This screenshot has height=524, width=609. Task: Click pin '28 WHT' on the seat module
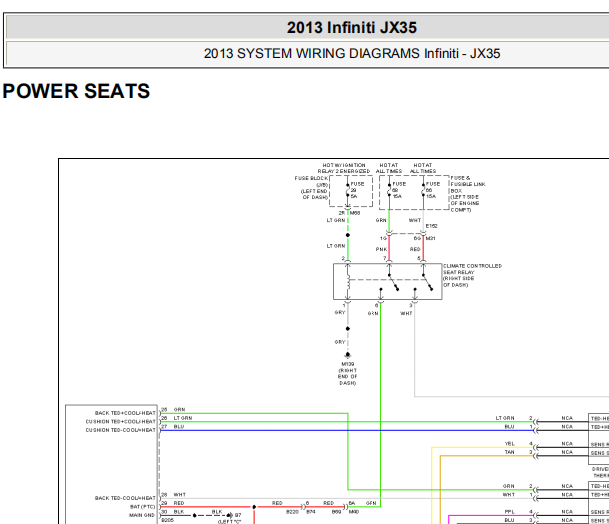pos(173,494)
